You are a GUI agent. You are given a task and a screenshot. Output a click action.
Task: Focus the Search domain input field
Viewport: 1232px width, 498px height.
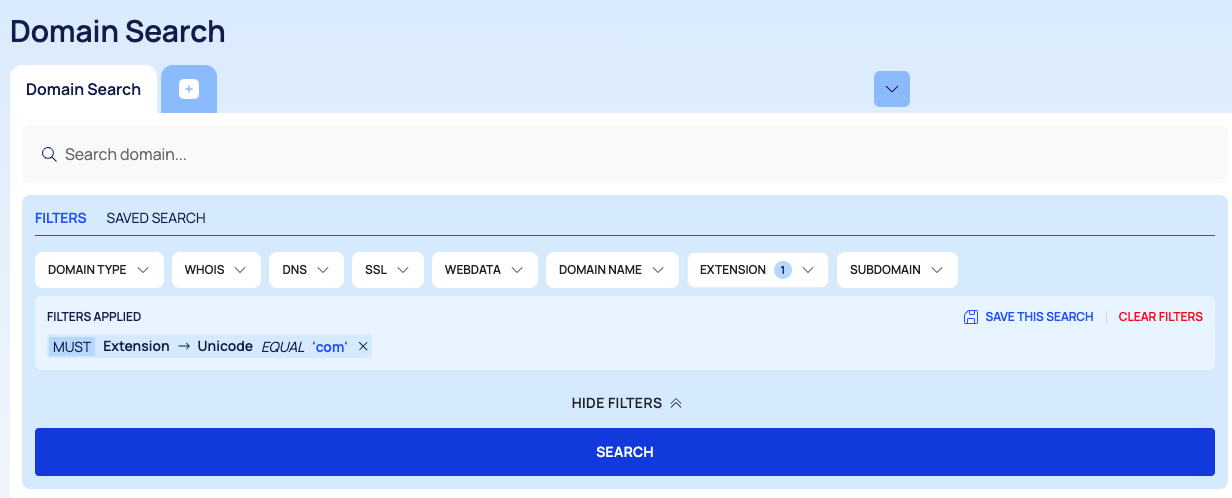(x=624, y=155)
